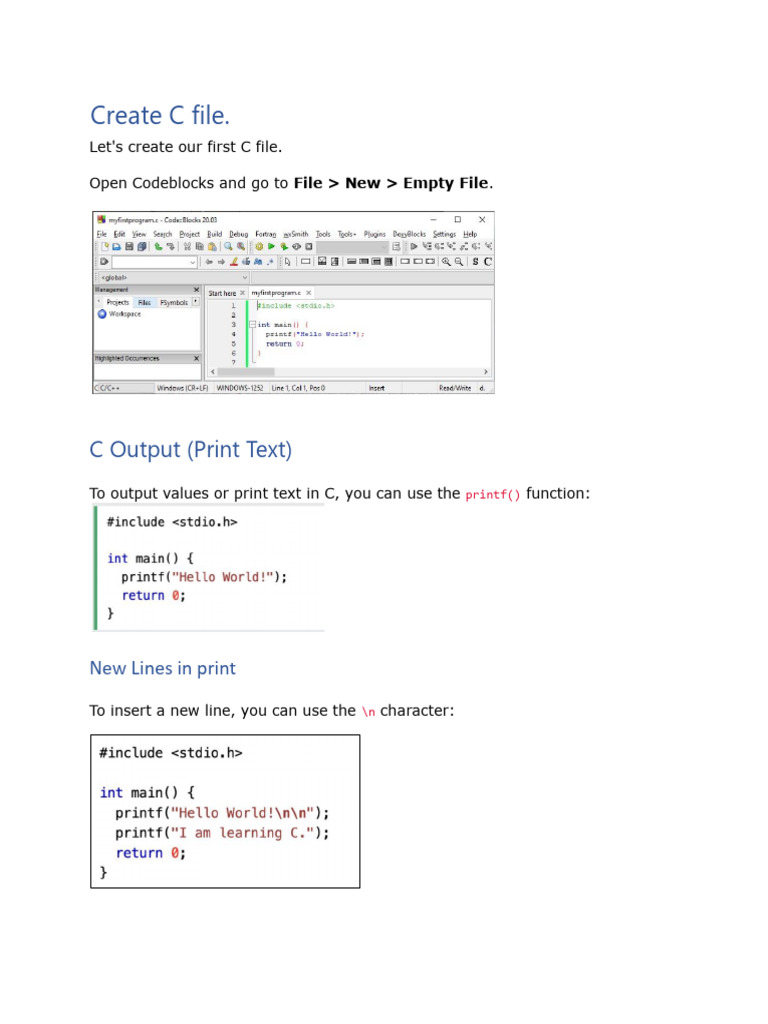This screenshot has width=768, height=1024.
Task: Close the Highlighted Occurrences panel
Action: (196, 359)
